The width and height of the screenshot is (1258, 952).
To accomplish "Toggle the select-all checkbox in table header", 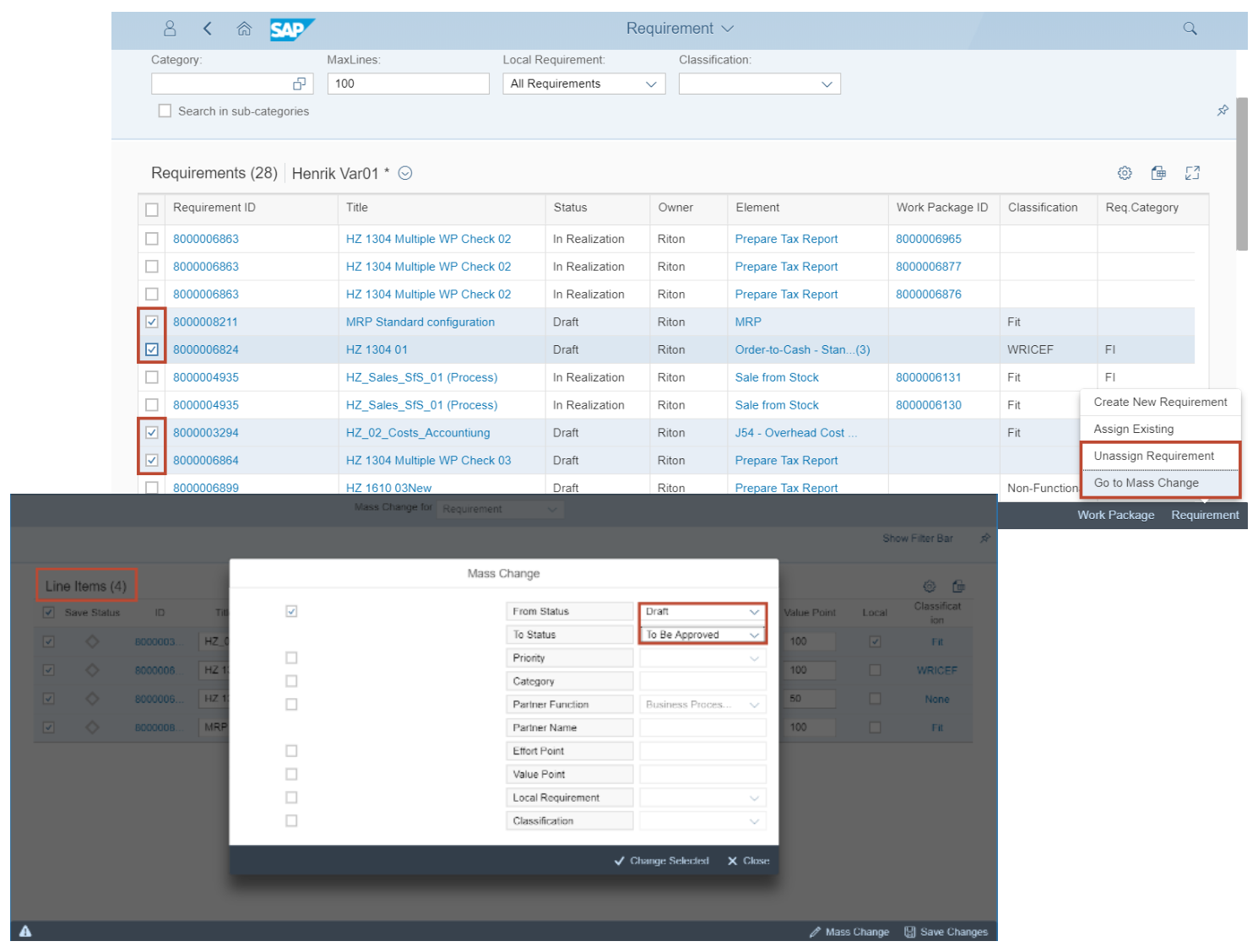I will (152, 208).
